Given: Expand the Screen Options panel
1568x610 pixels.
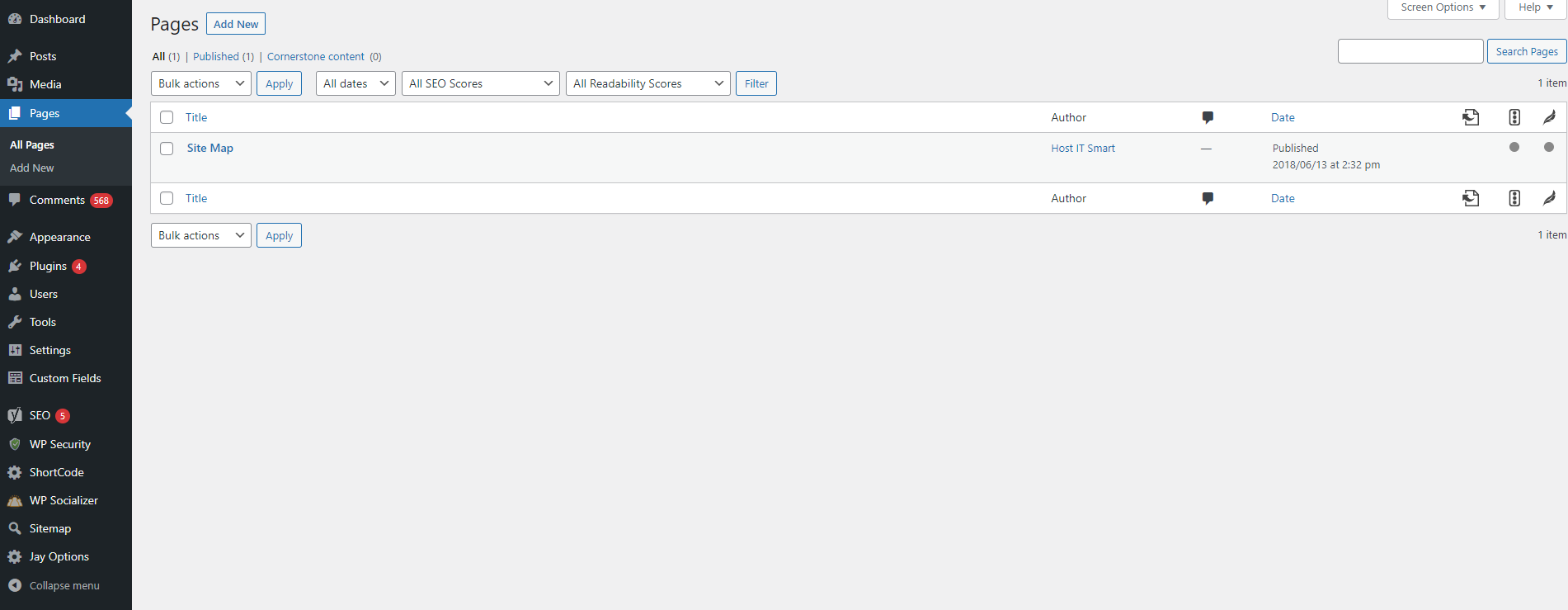Looking at the screenshot, I should [x=1443, y=7].
